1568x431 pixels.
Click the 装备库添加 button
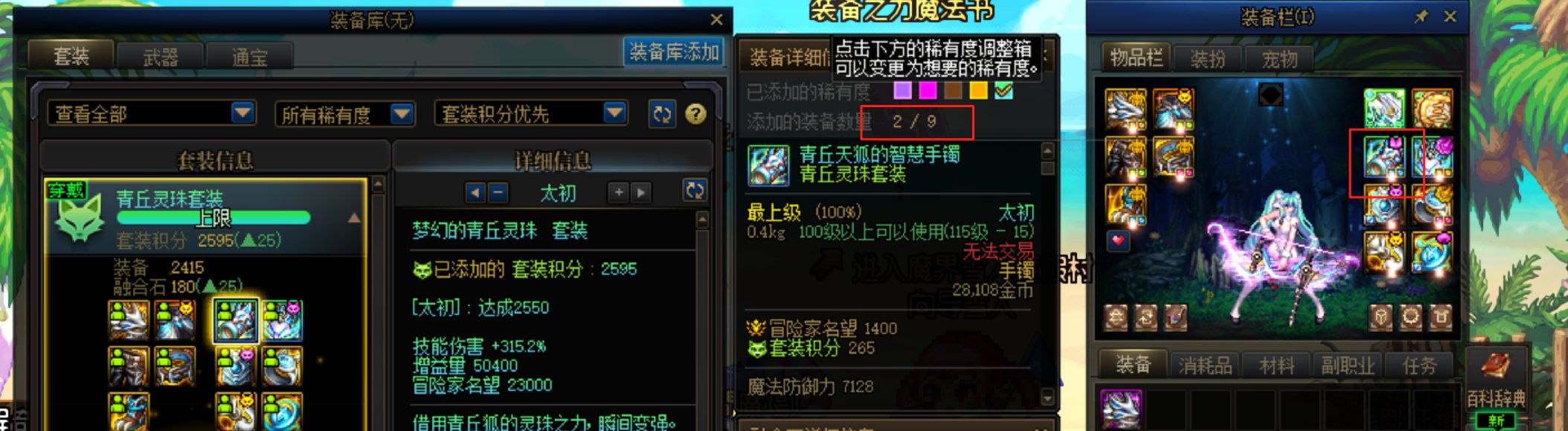(x=674, y=51)
